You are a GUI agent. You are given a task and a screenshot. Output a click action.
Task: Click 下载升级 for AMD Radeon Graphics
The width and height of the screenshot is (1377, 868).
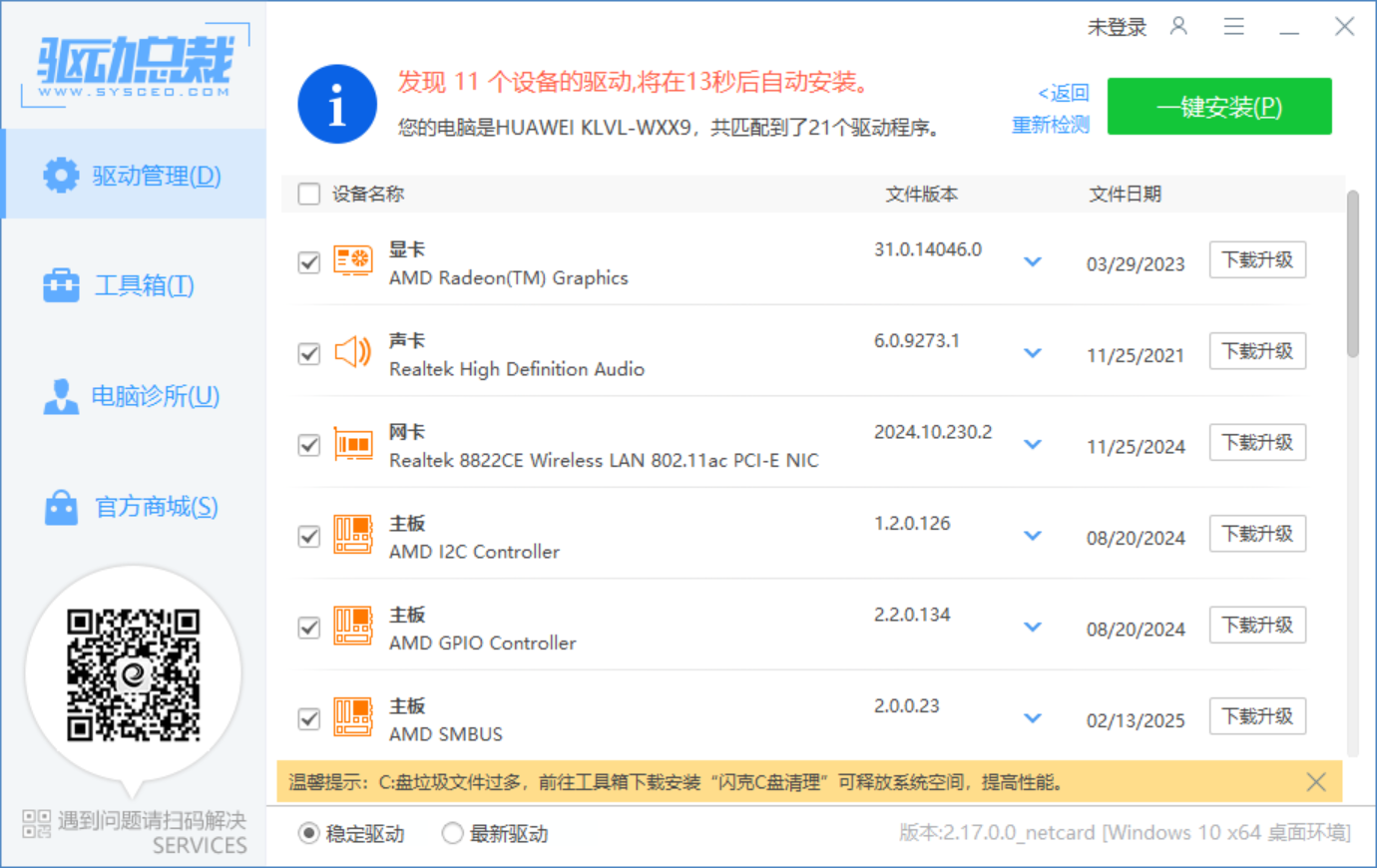(x=1257, y=259)
